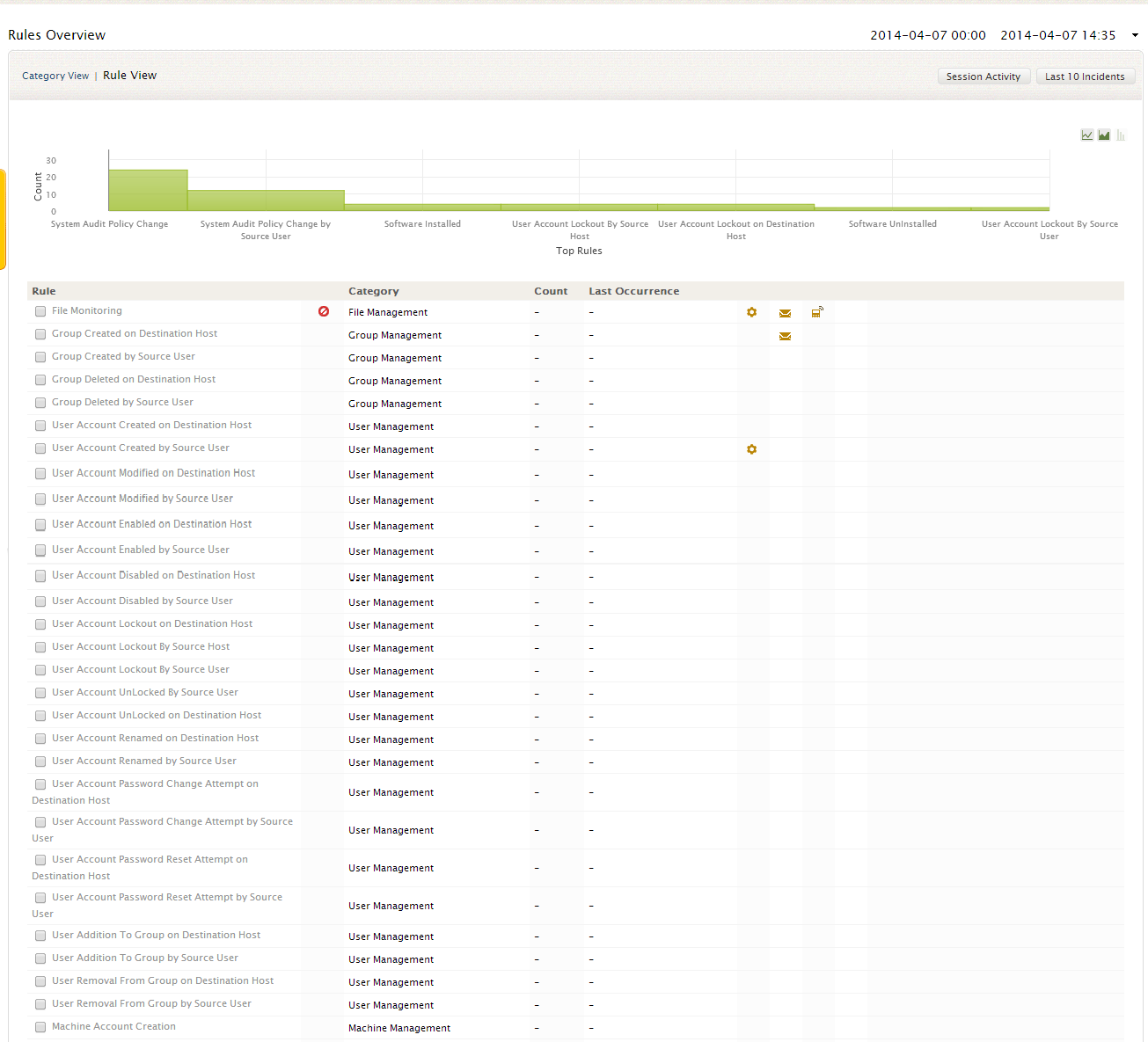Switch the chart to line graph view
The image size is (1148, 1042).
[1087, 135]
